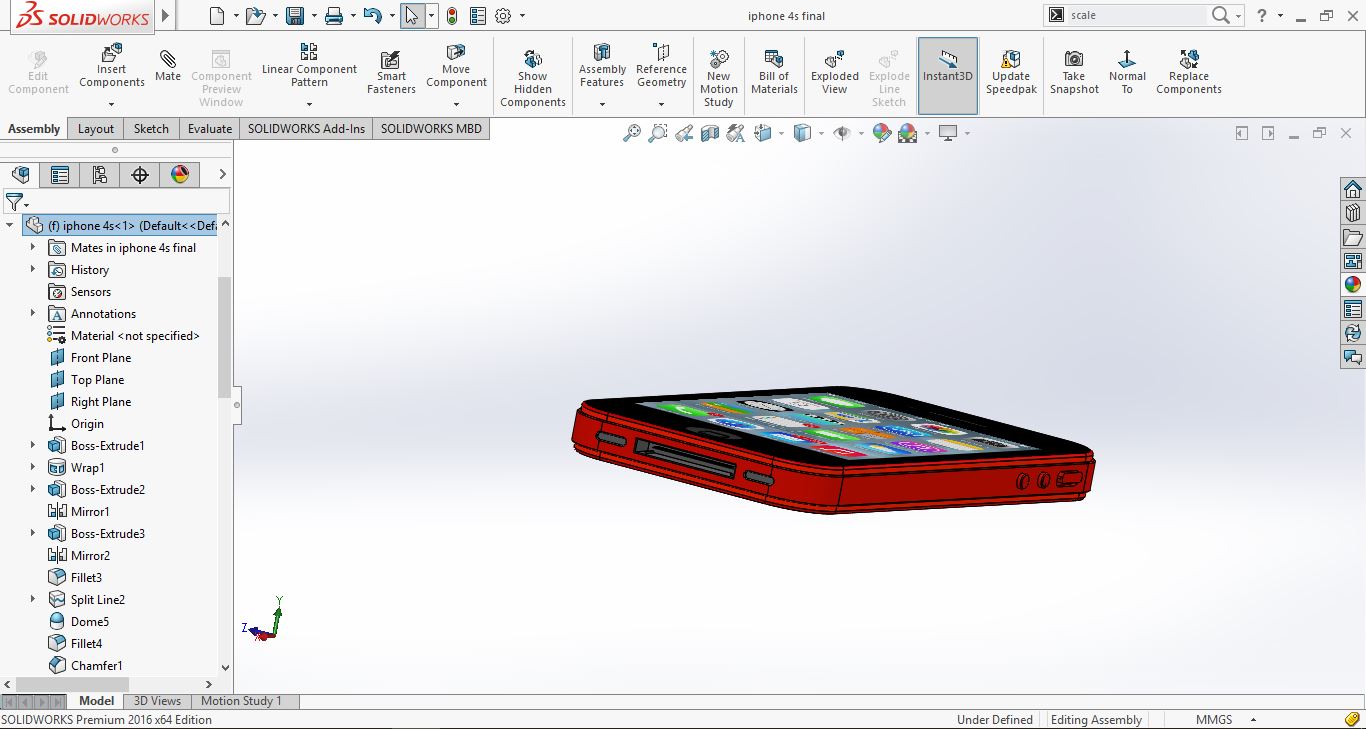Expand Split Line2 feature
This screenshot has width=1366, height=729.
[33, 599]
